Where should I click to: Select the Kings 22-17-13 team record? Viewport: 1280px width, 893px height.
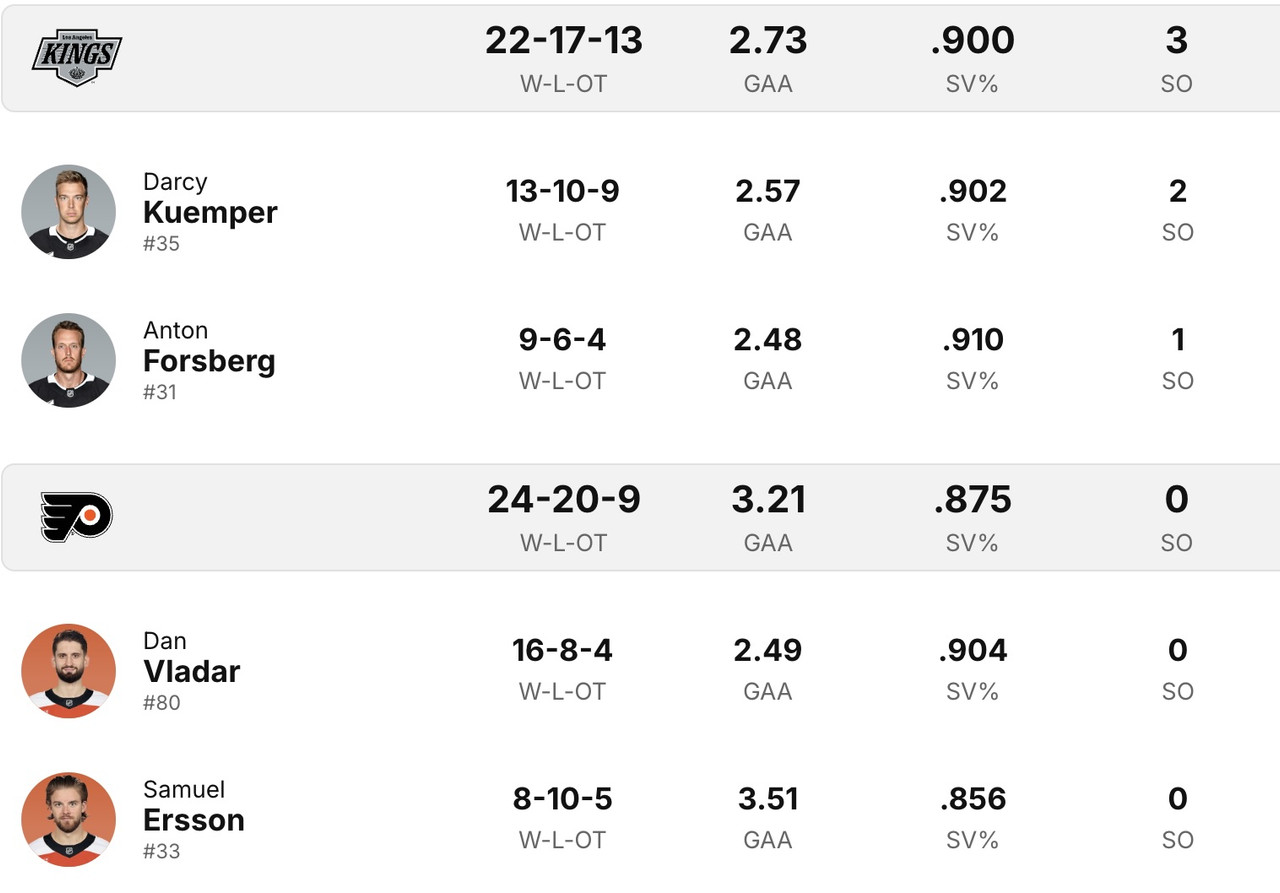pos(564,41)
